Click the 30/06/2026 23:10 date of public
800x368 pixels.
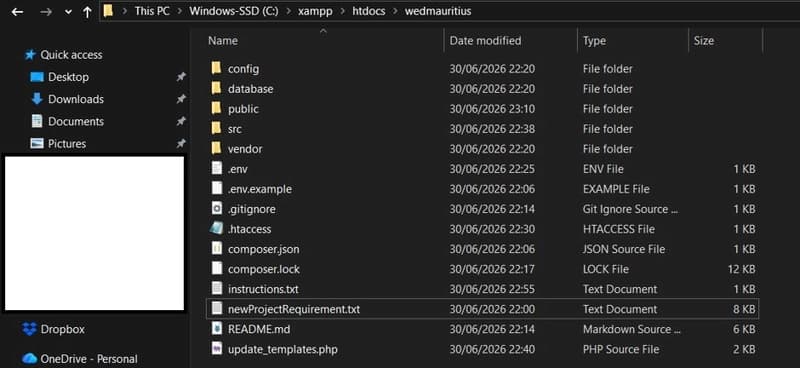coord(492,109)
